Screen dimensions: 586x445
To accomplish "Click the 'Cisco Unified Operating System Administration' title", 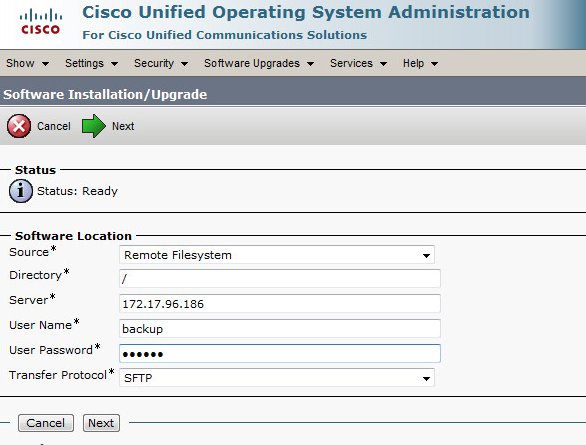I will [306, 12].
